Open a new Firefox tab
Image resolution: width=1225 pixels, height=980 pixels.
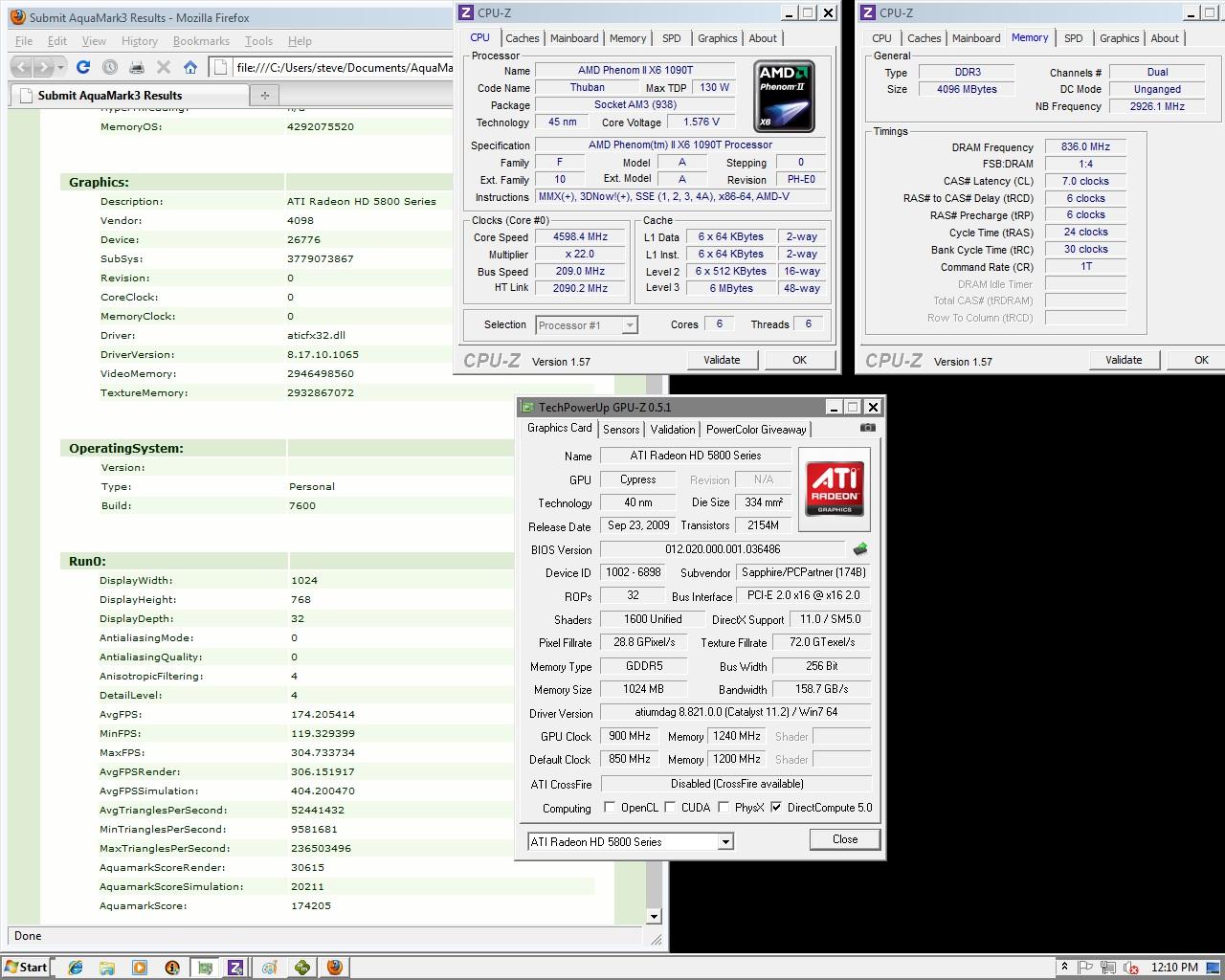click(x=264, y=95)
